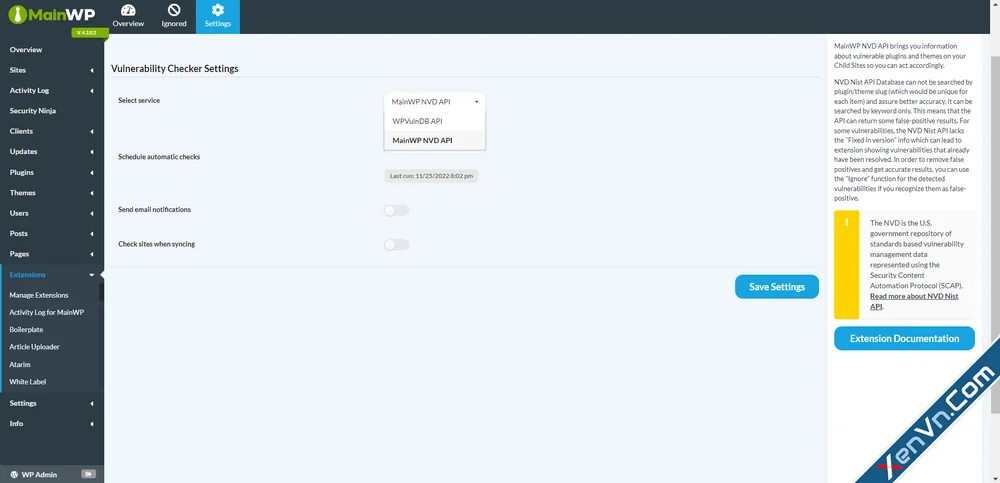Choose WPVulnDB API from the dropdown list
Screen dimensions: 1000x483
(x=434, y=121)
